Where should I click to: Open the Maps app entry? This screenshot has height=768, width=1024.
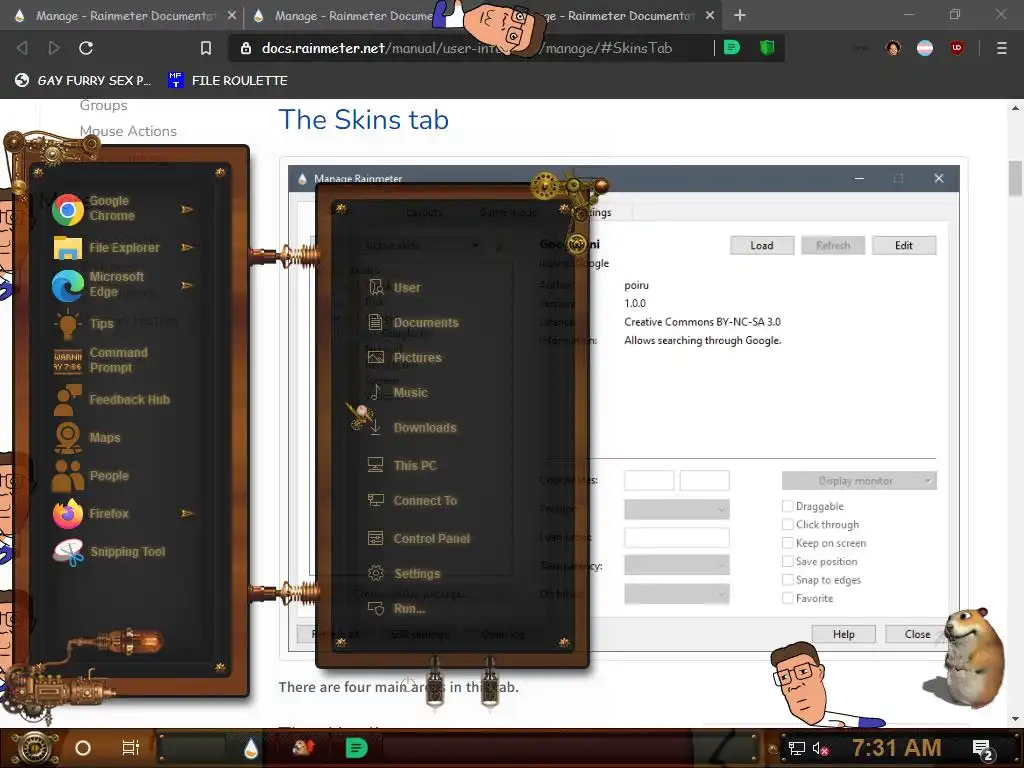pos(87,438)
